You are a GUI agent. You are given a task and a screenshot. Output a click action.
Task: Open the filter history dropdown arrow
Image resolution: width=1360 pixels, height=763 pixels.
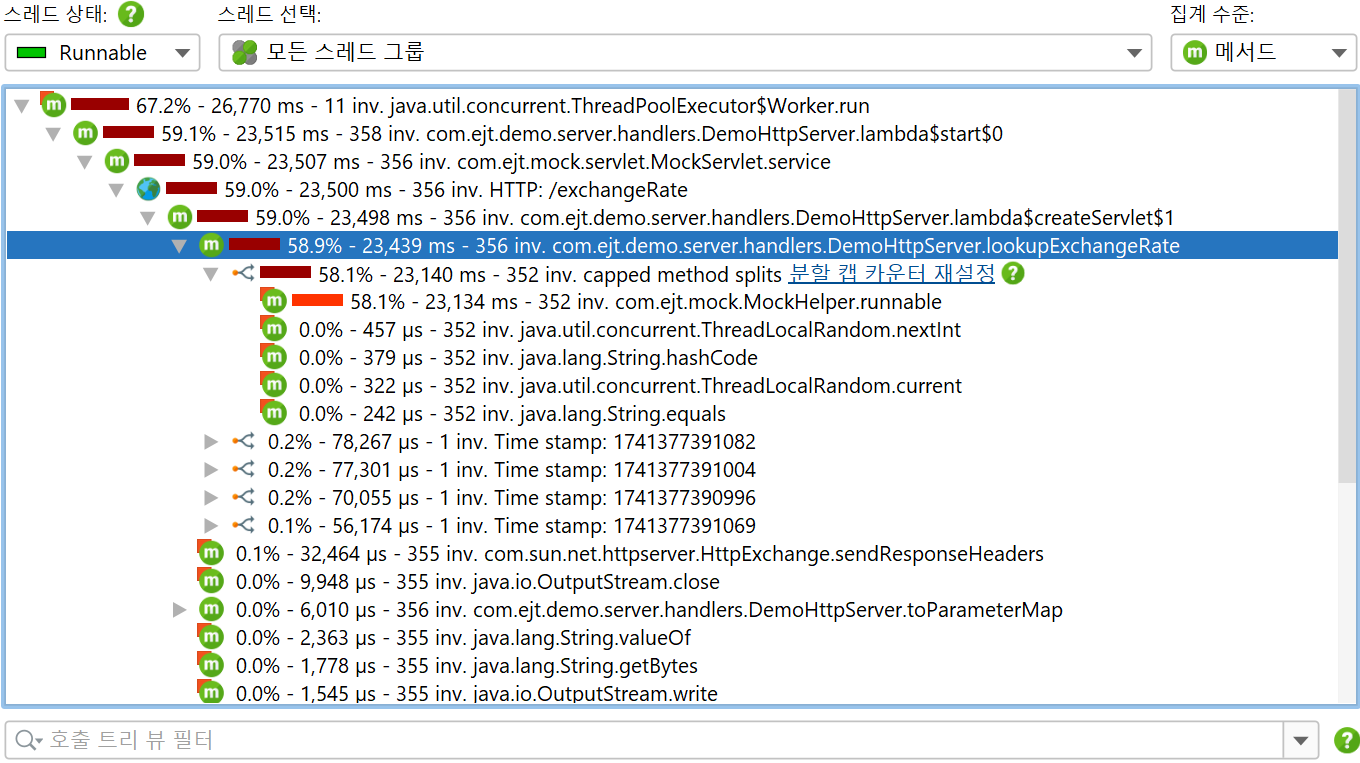pos(1300,741)
